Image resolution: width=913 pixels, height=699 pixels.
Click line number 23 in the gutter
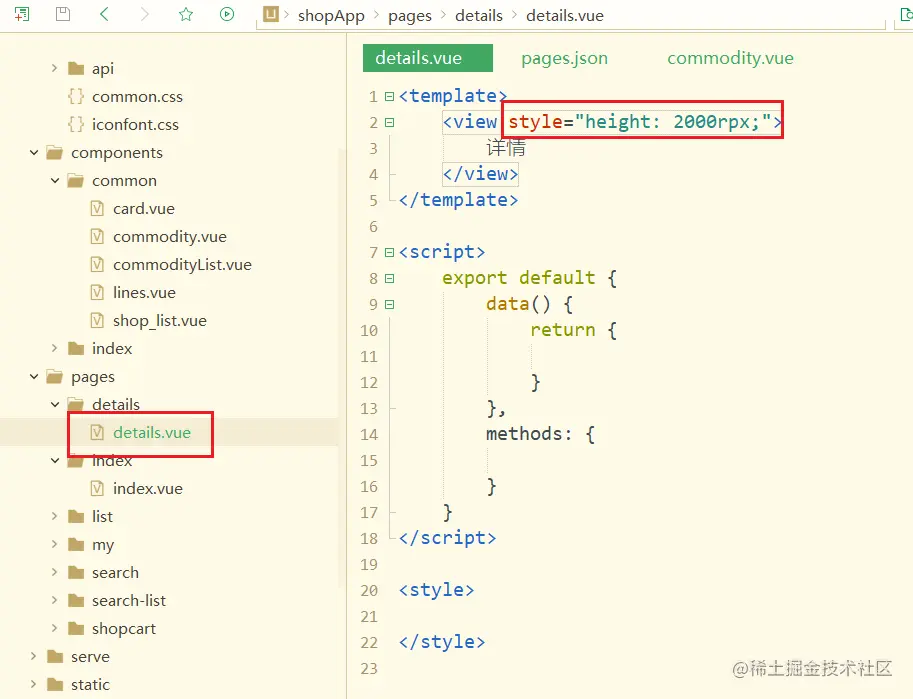(x=369, y=669)
